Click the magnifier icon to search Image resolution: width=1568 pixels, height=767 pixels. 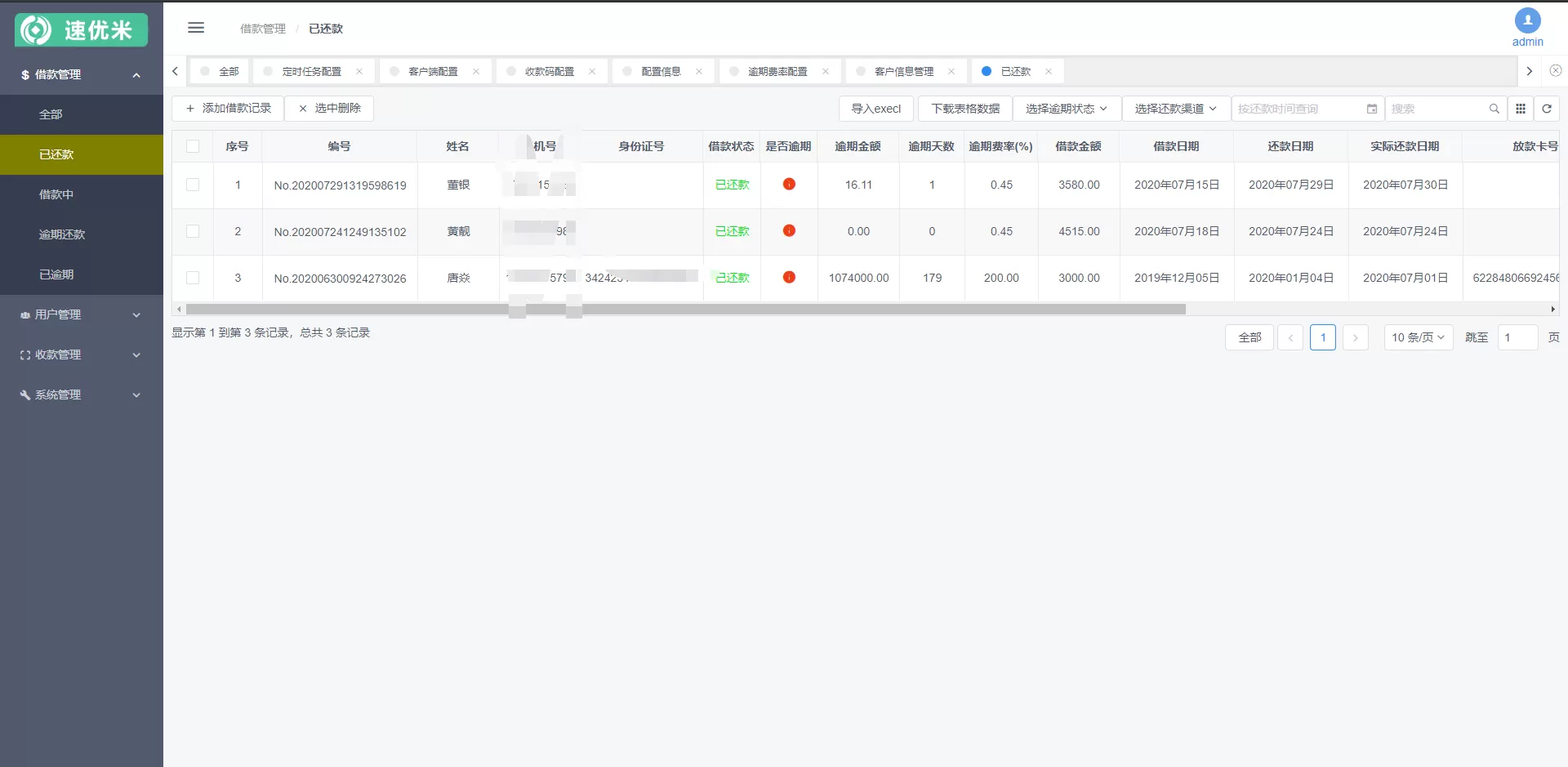tap(1494, 108)
